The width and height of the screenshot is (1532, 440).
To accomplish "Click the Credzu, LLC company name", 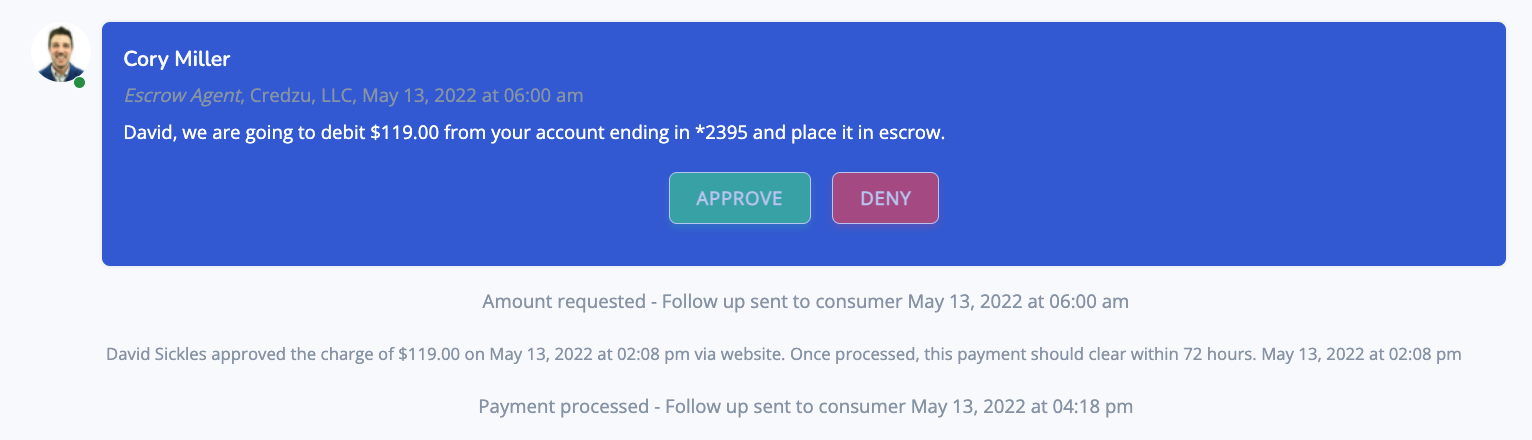I will 301,96.
